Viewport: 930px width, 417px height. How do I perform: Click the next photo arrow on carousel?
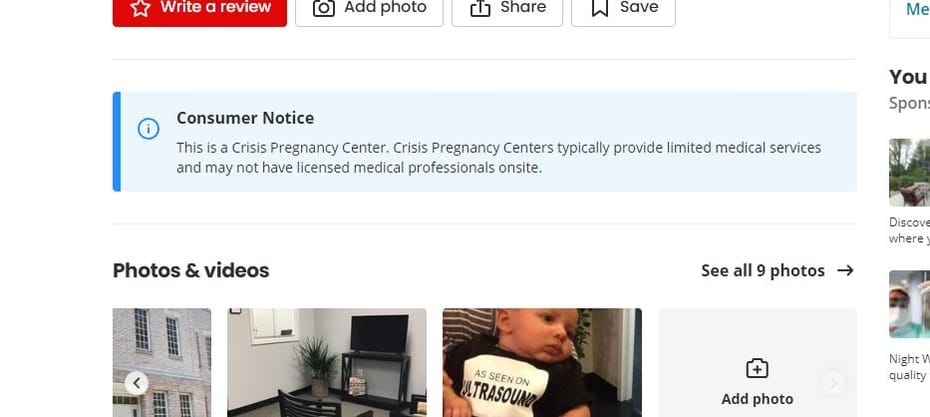tap(833, 383)
